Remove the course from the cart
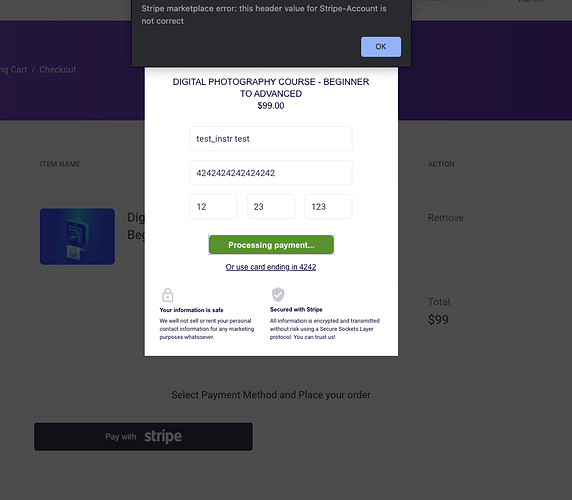This screenshot has width=572, height=500. [445, 218]
